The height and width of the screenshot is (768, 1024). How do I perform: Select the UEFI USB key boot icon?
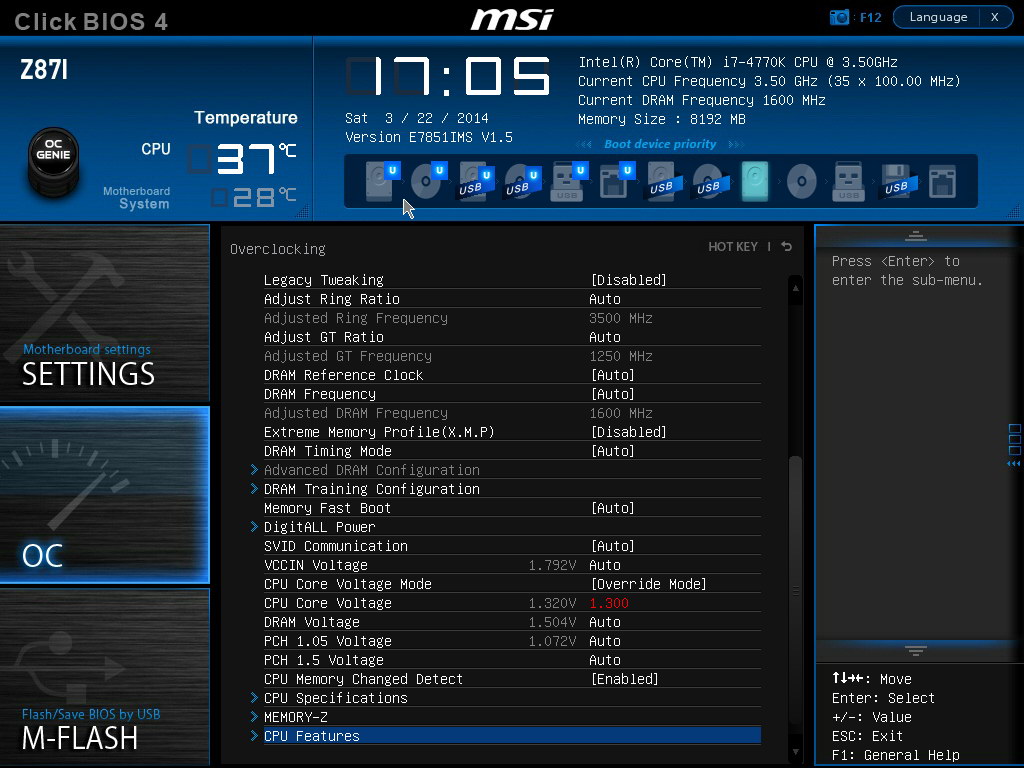[569, 180]
